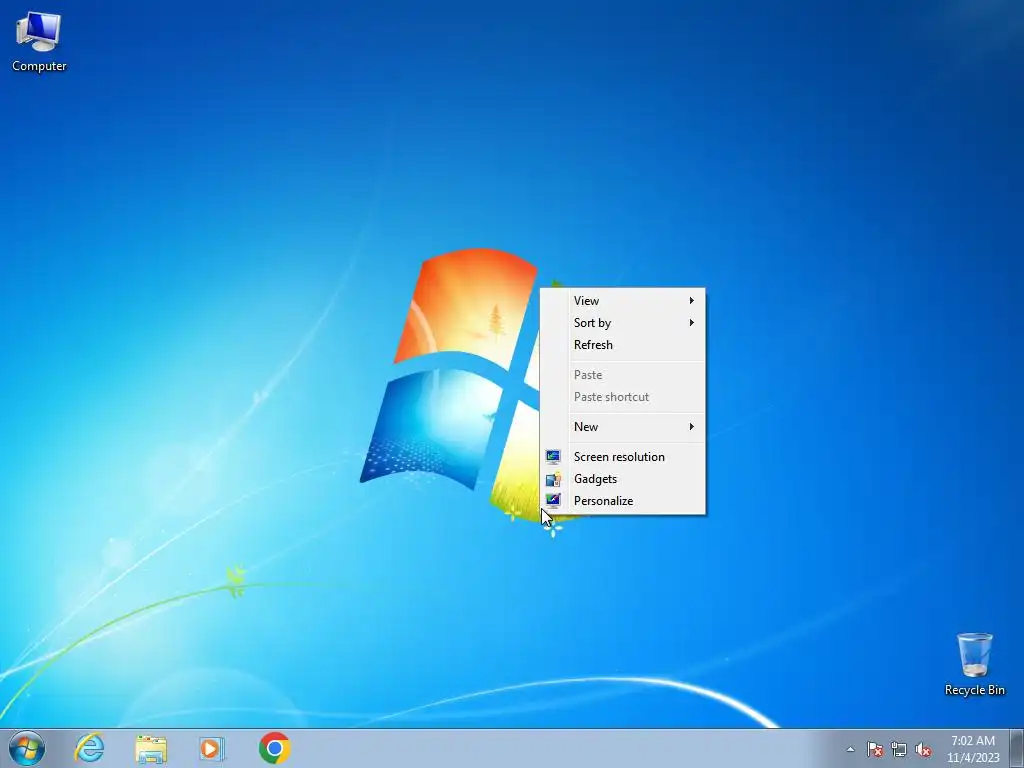Click the Personalize menu icon
The image size is (1024, 768).
[x=552, y=501]
